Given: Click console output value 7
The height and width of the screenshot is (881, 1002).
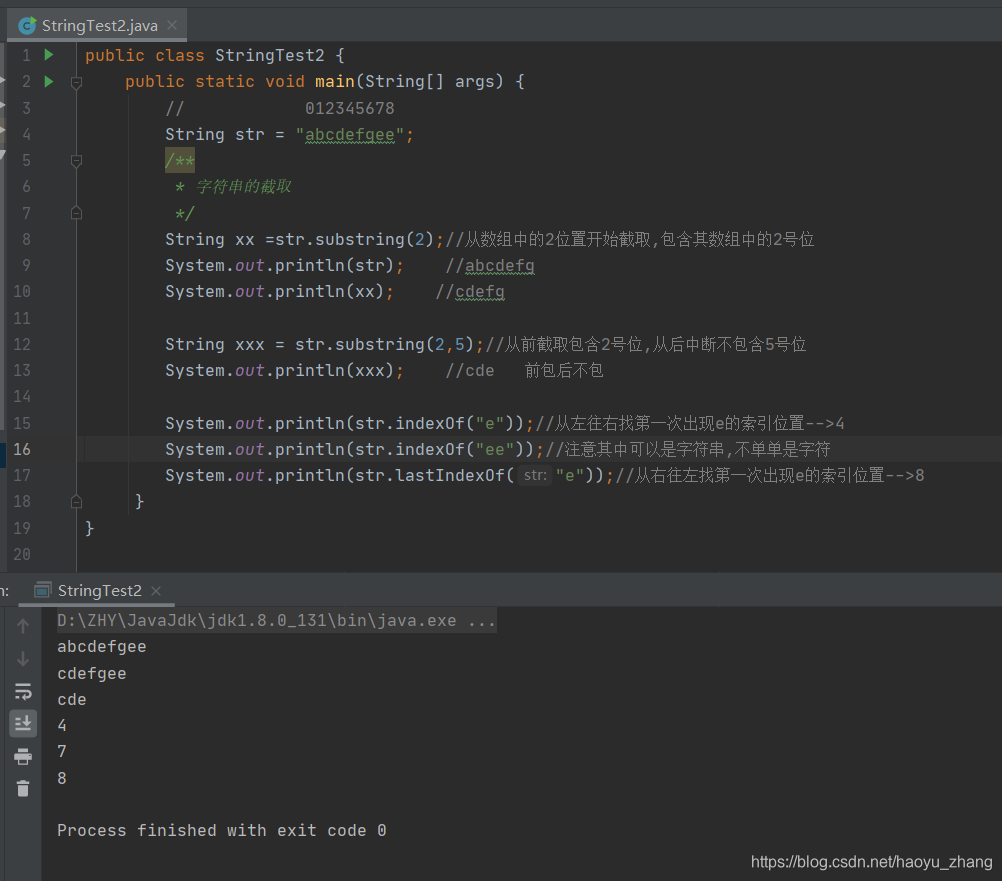Looking at the screenshot, I should click(62, 752).
